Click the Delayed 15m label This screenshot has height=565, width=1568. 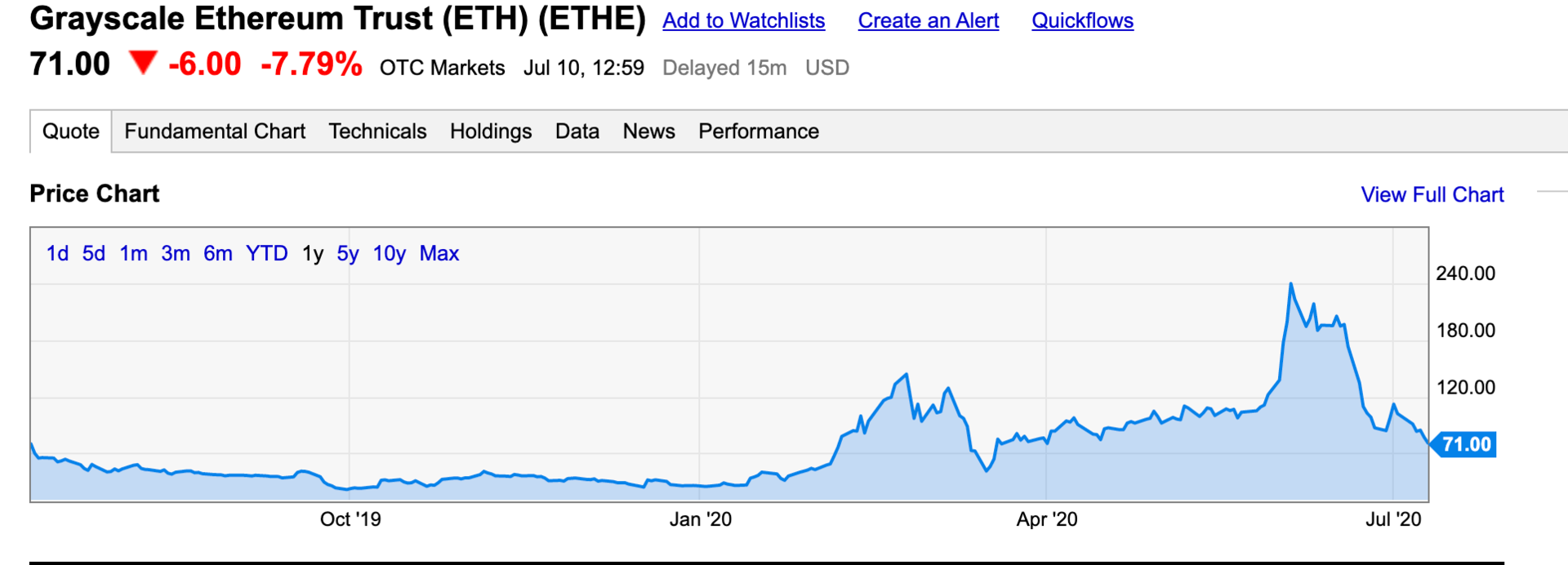coord(724,68)
